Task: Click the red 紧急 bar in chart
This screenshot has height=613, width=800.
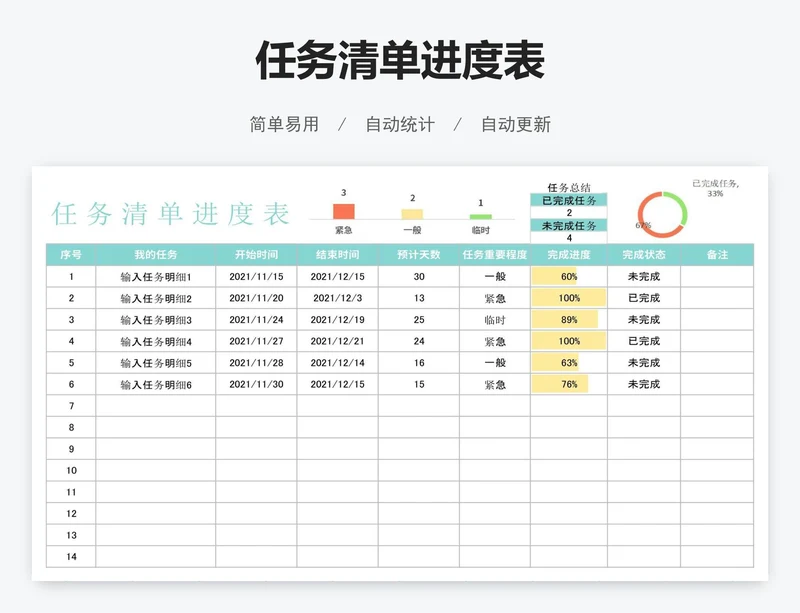Action: (x=343, y=211)
